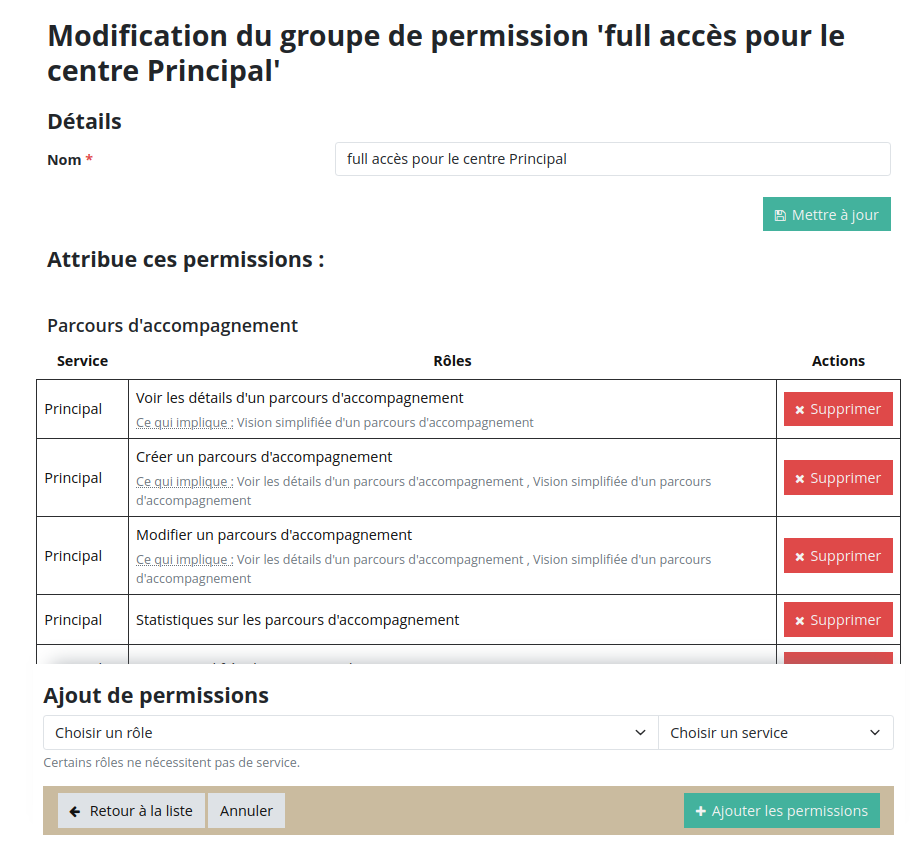
Task: Click the chevron arrow of the role selector
Action: pyautogui.click(x=641, y=733)
